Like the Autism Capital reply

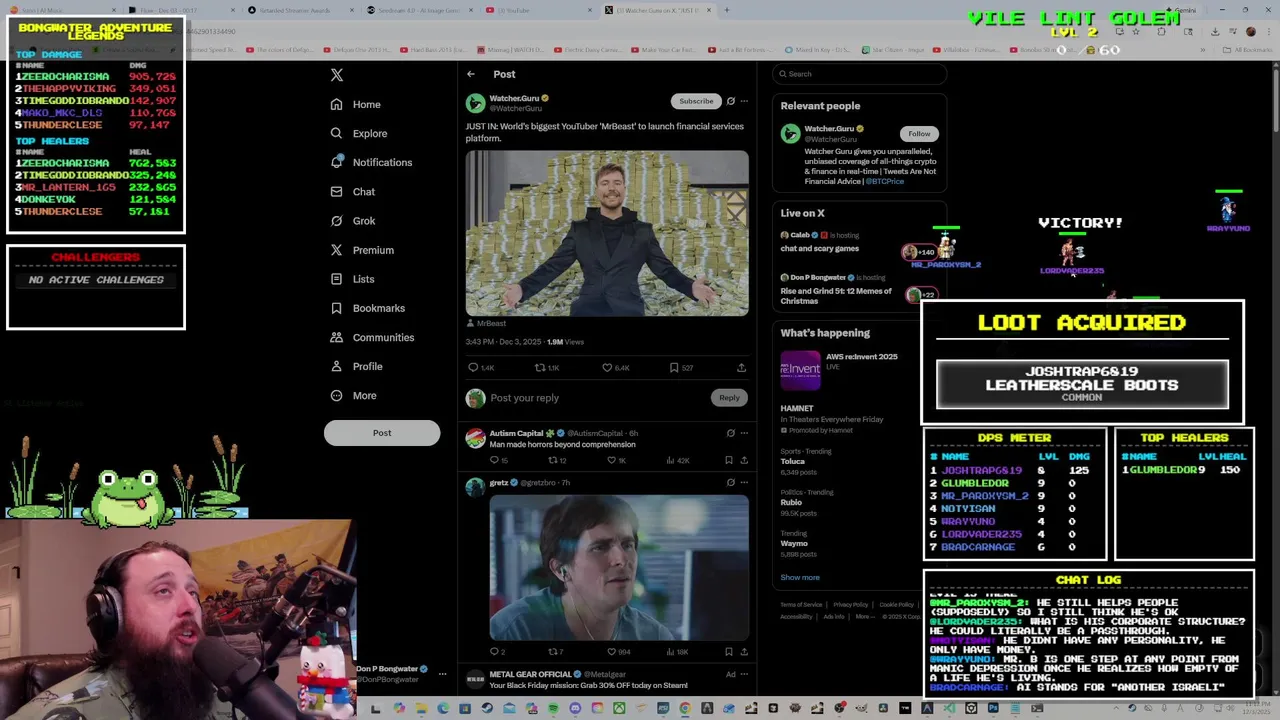612,460
